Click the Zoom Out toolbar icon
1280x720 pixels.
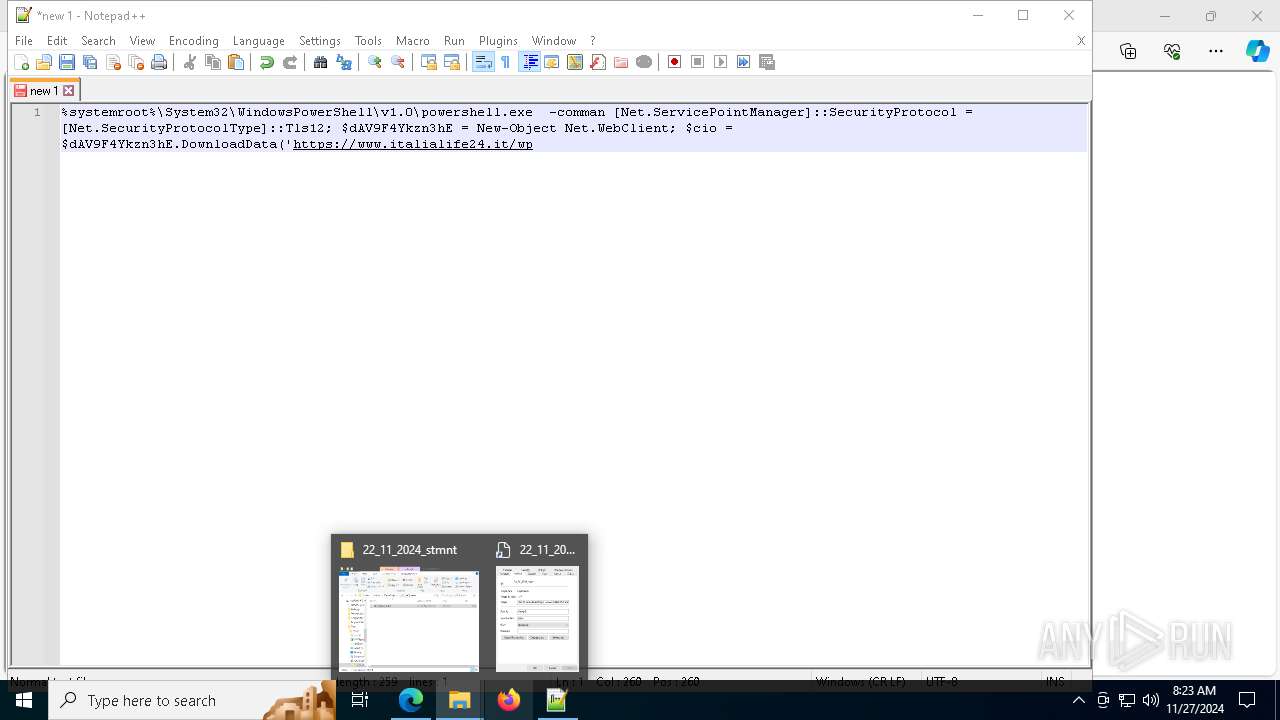click(398, 62)
